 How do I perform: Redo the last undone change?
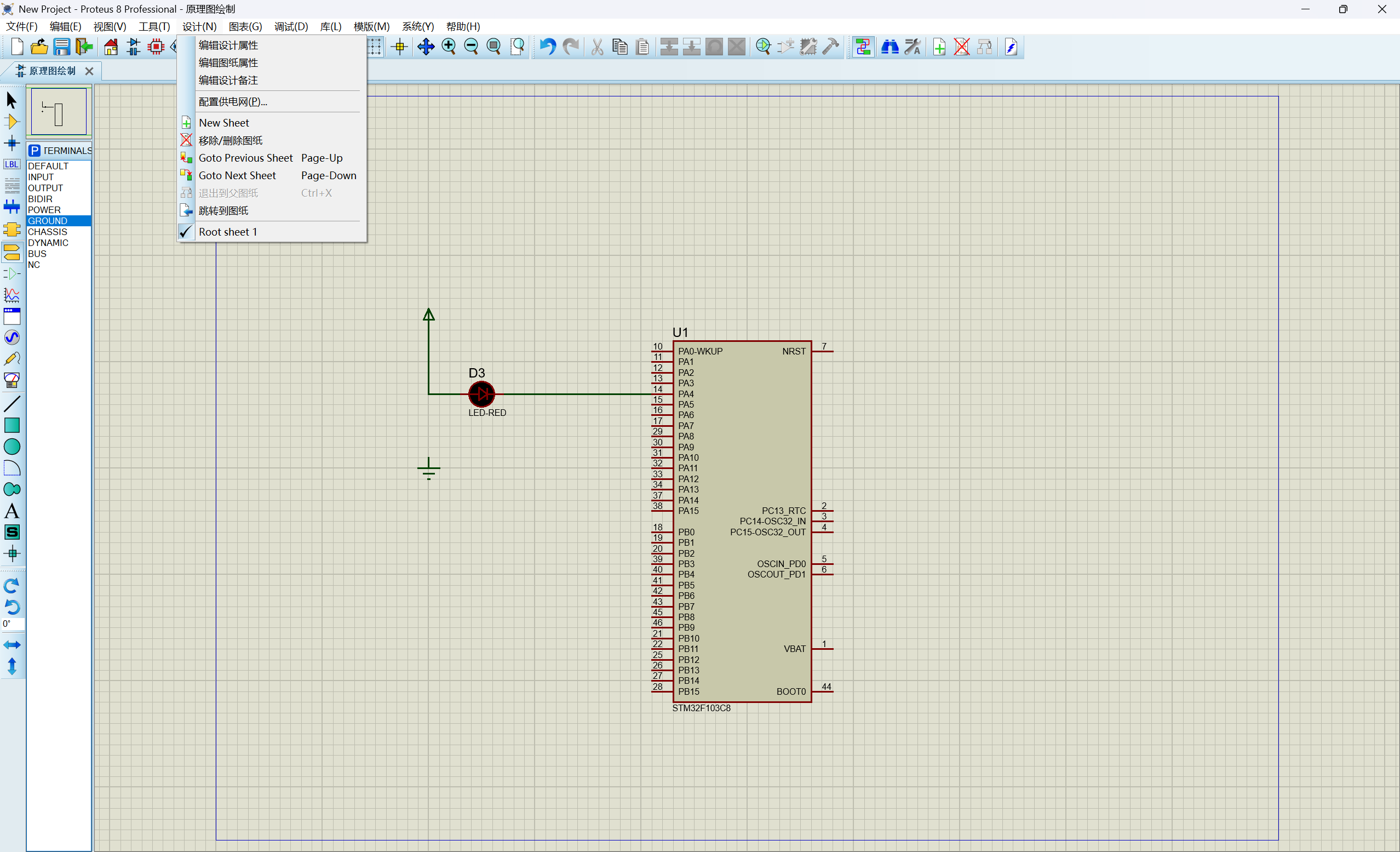click(x=570, y=47)
